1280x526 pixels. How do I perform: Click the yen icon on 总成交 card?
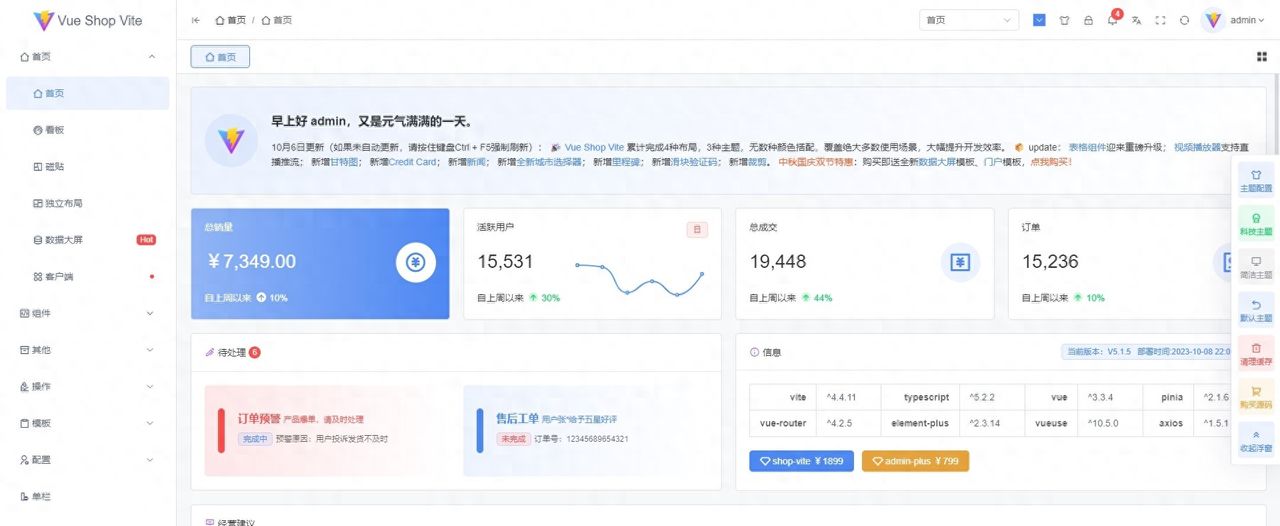(x=960, y=263)
